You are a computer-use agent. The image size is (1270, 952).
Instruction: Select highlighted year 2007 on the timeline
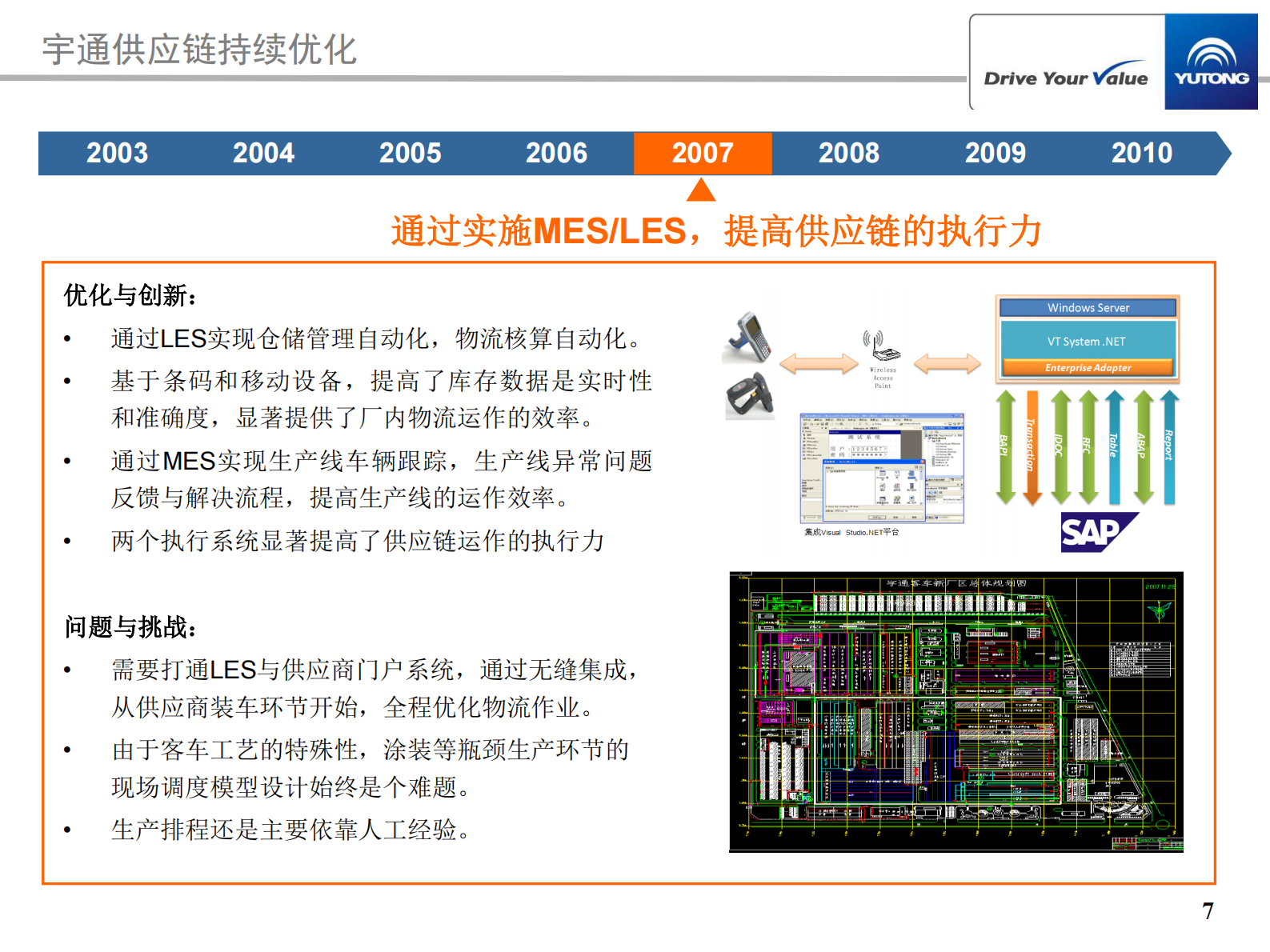703,153
